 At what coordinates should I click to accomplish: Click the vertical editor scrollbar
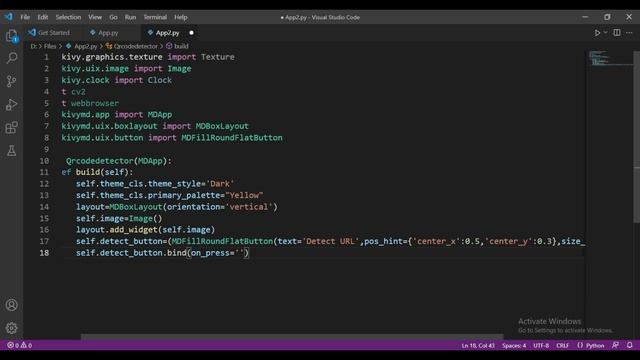pos(636,137)
